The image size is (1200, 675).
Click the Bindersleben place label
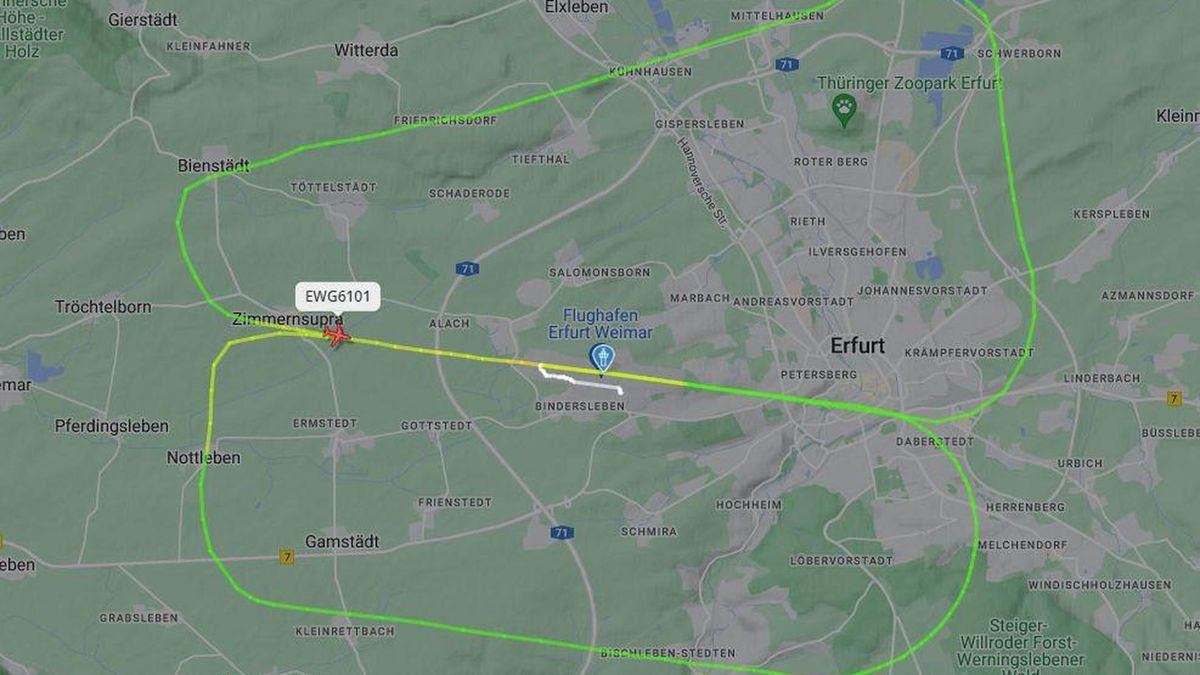tap(580, 406)
